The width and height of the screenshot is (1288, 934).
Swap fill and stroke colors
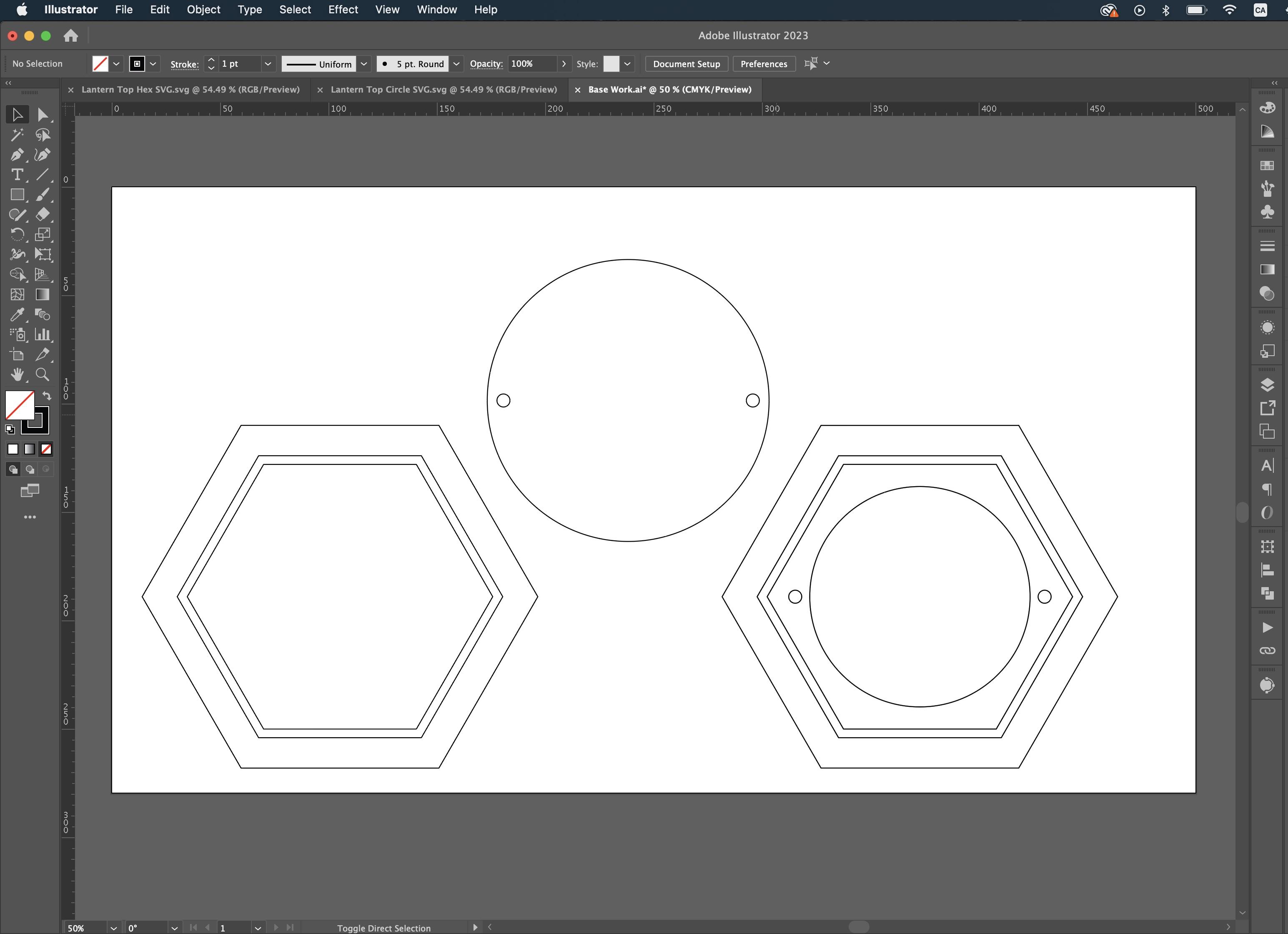(x=47, y=395)
